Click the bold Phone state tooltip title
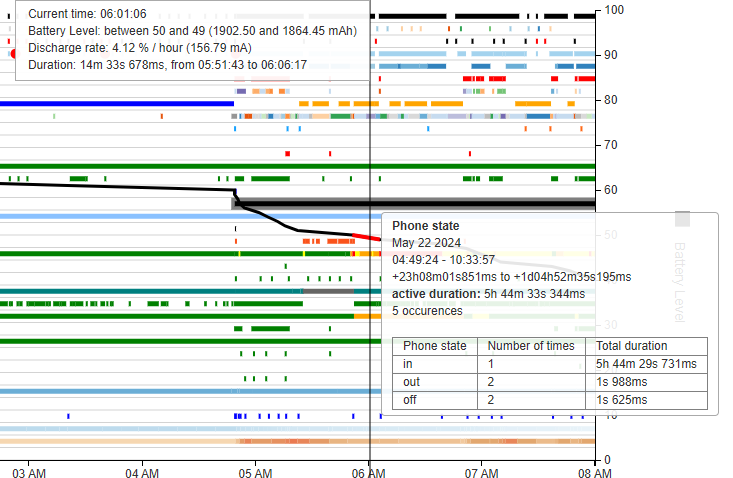This screenshot has height=478, width=733. [x=425, y=226]
